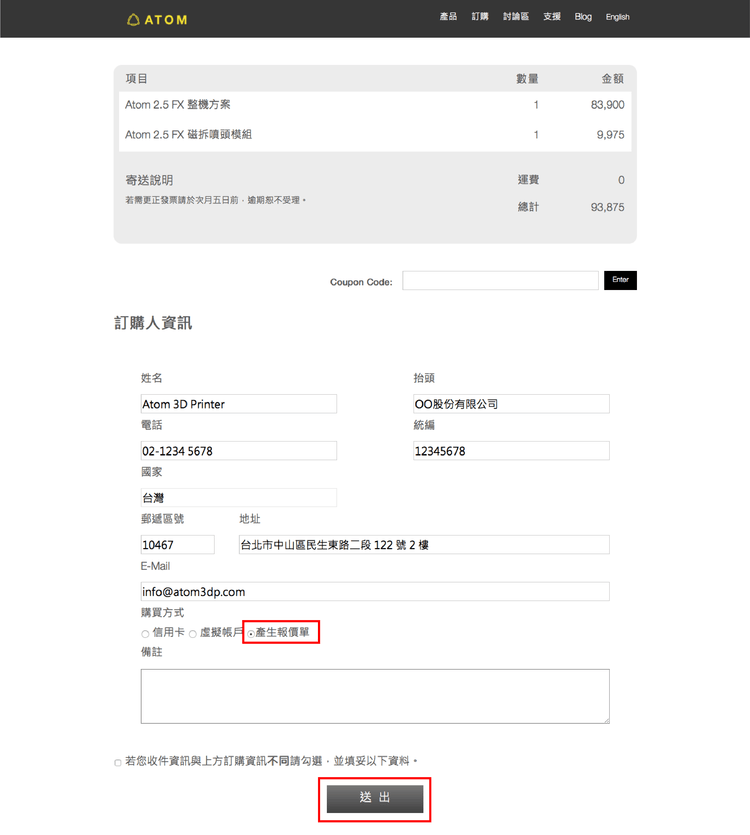Click the 姓名 field containing Atom 3D Printer
Viewport: 750px width, 835px height.
click(239, 404)
